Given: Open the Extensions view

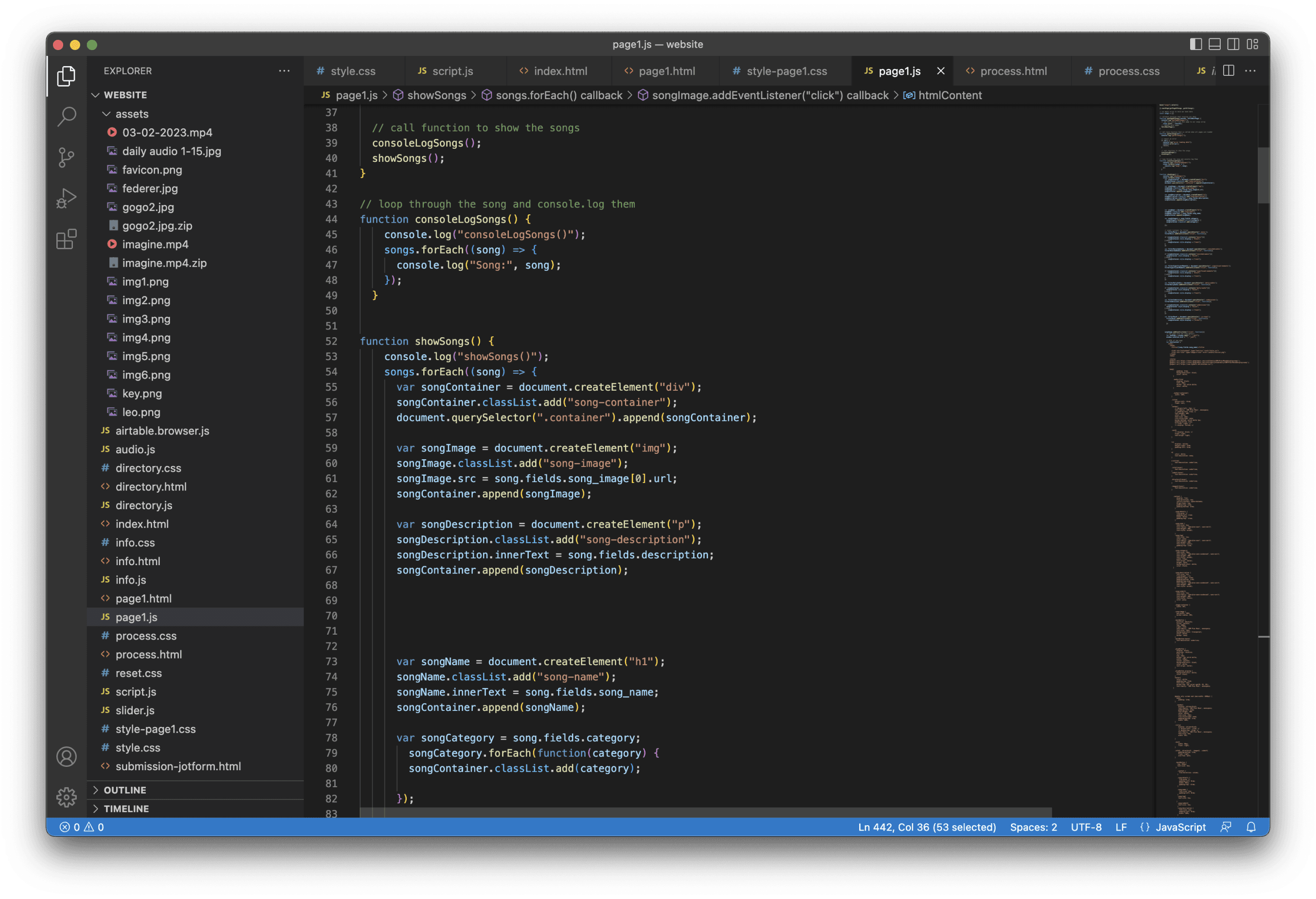Looking at the screenshot, I should coord(66,239).
